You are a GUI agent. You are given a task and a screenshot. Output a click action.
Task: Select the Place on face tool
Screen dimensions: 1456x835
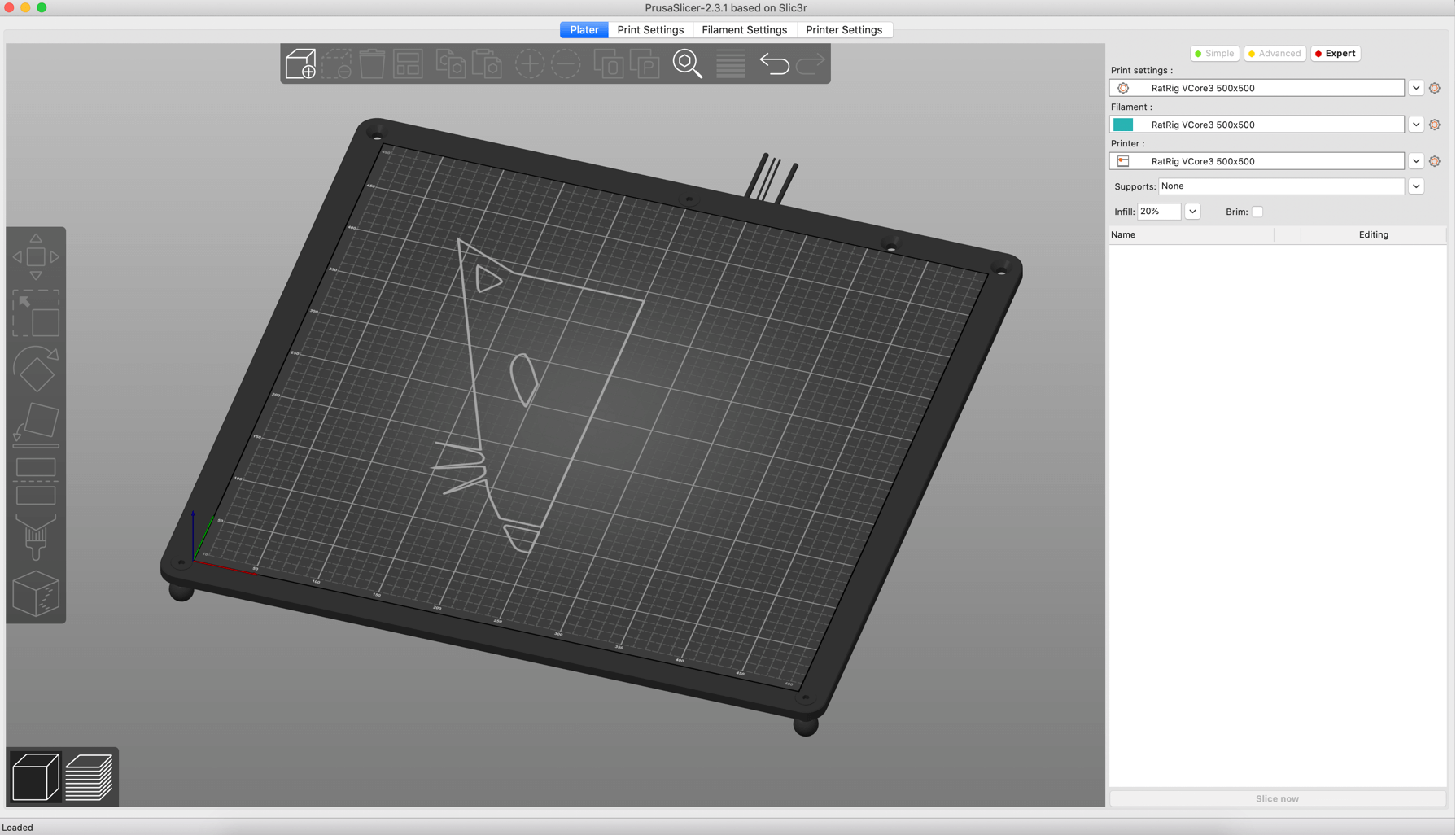pyautogui.click(x=36, y=425)
